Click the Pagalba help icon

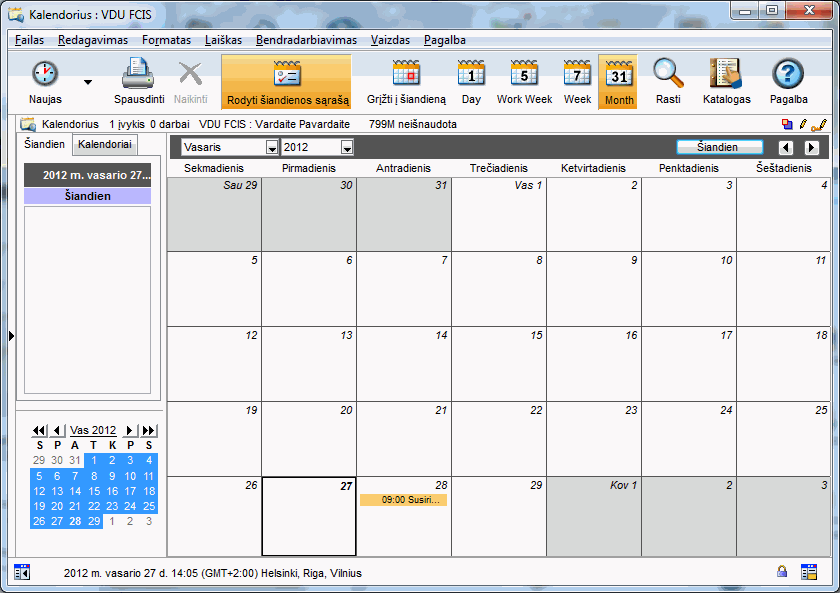pos(788,76)
